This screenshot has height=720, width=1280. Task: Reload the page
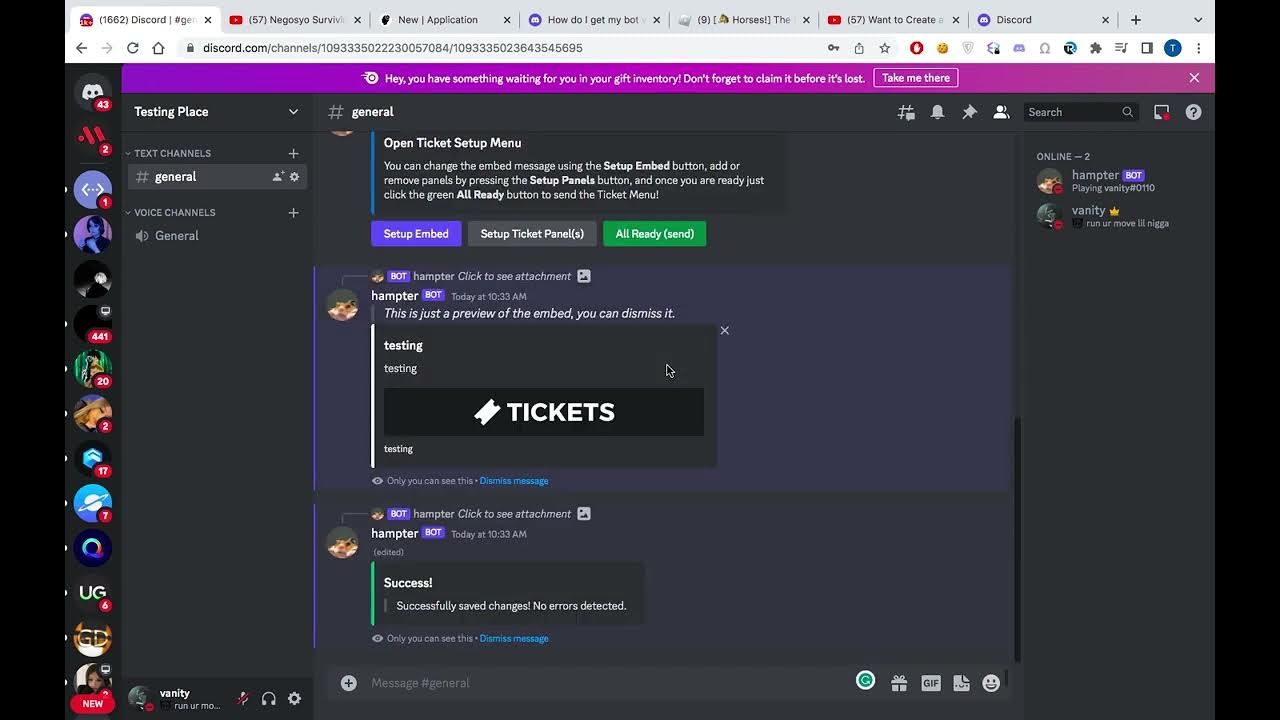click(133, 48)
